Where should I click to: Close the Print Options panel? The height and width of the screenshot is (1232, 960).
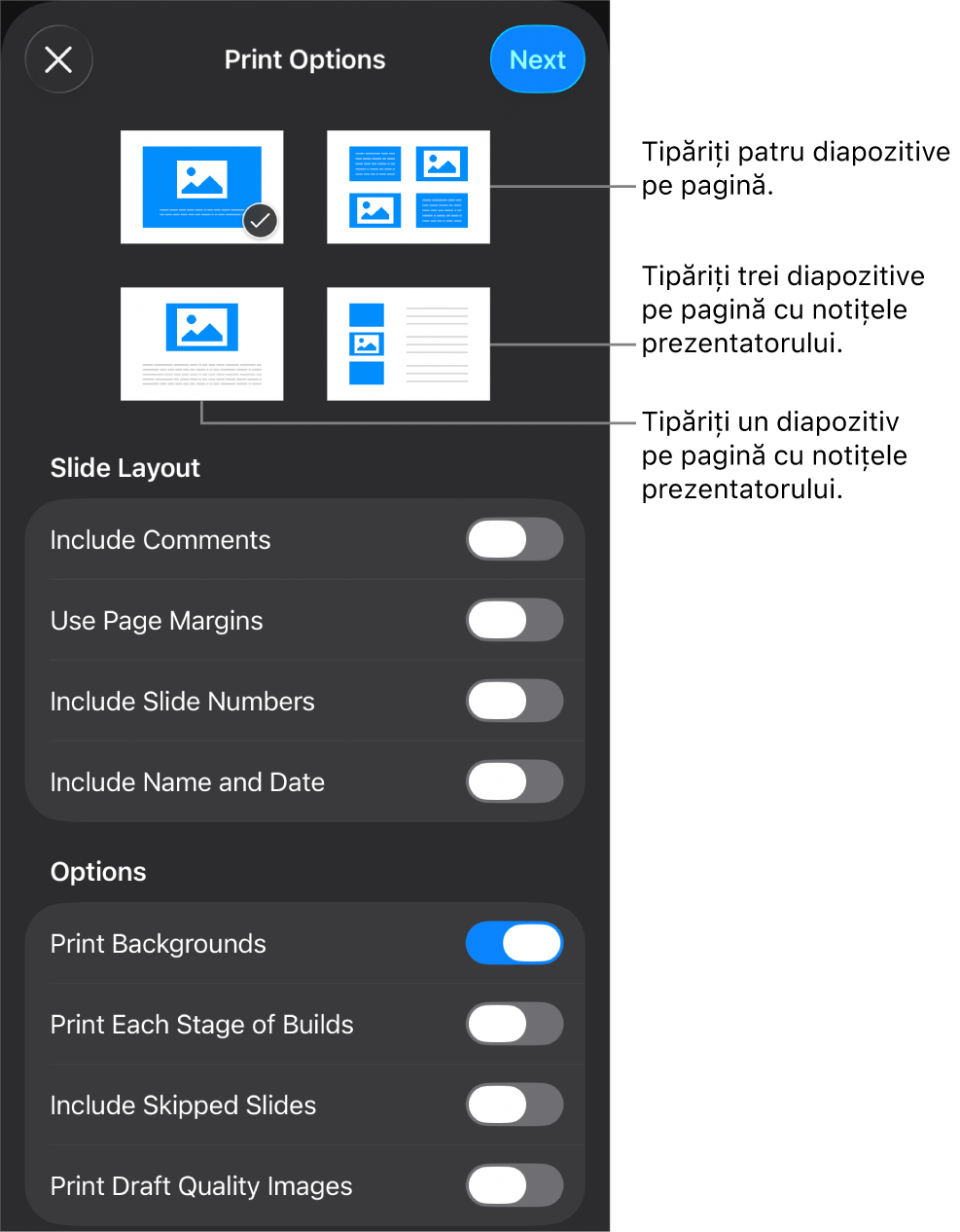(58, 59)
